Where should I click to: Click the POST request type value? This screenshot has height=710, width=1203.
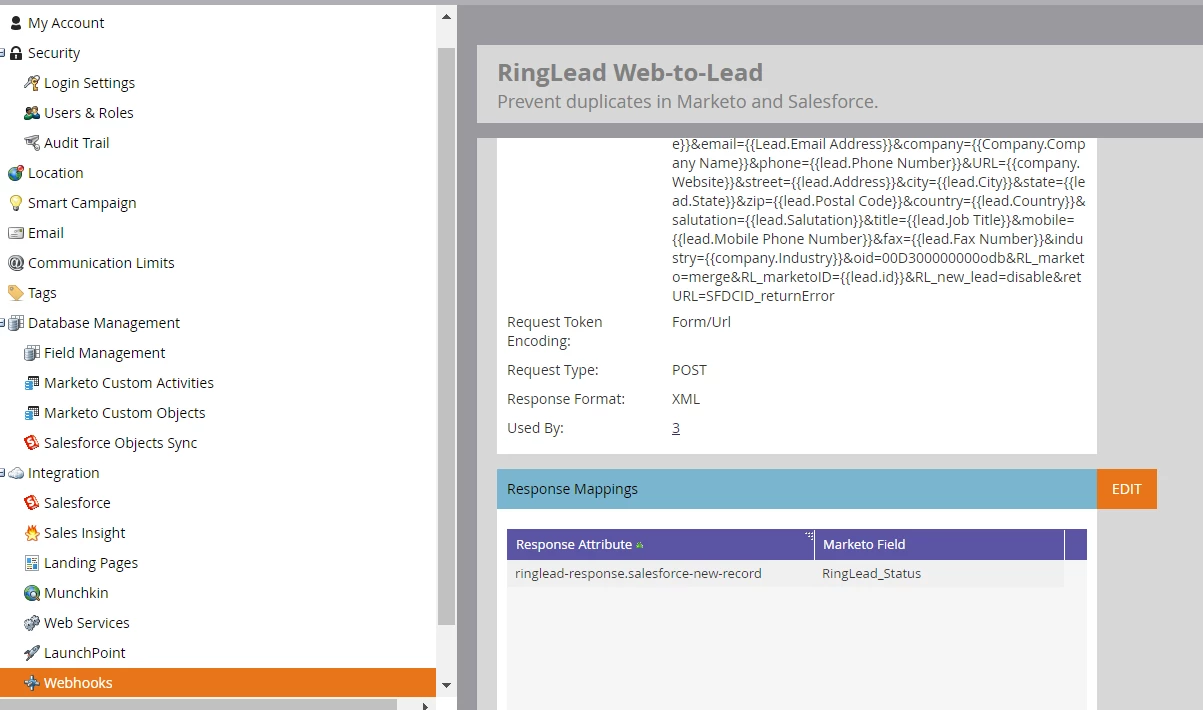coord(689,370)
